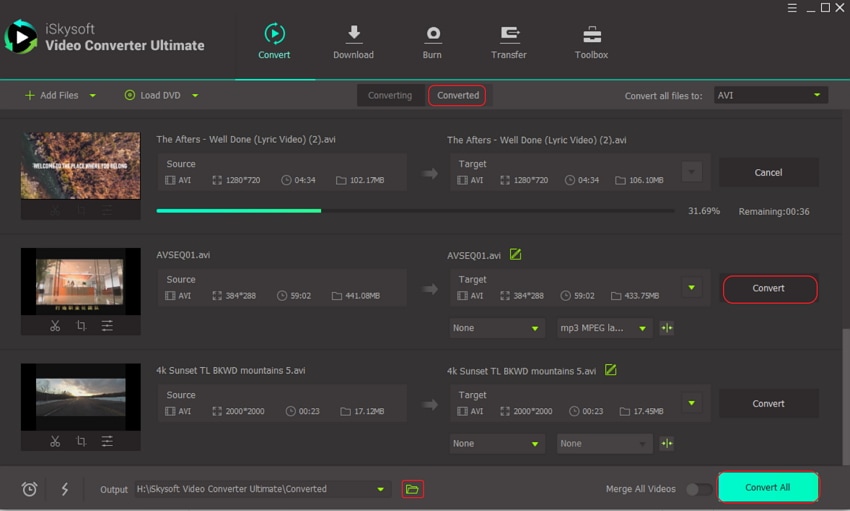The width and height of the screenshot is (850, 511).
Task: Select source name 'AVSEQ01.avi' text
Action: (183, 255)
